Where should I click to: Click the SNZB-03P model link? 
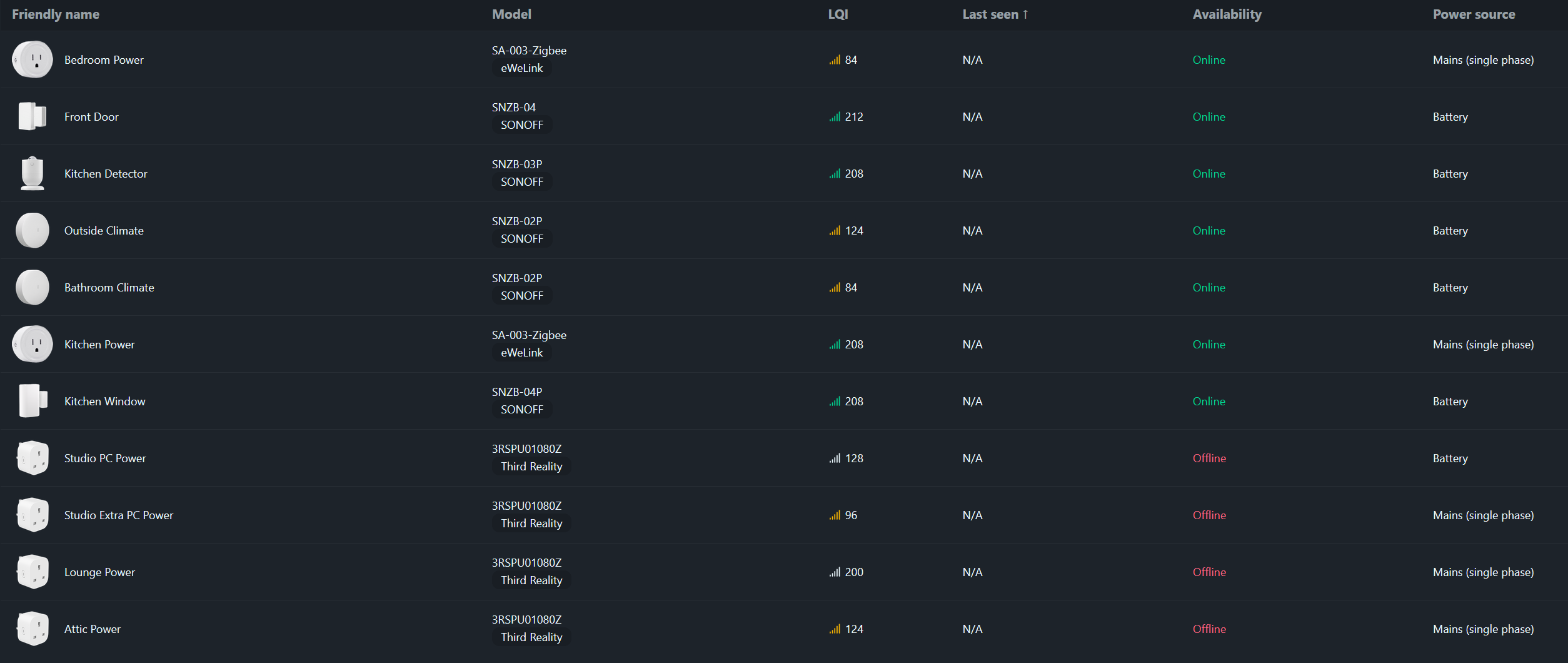coord(517,164)
